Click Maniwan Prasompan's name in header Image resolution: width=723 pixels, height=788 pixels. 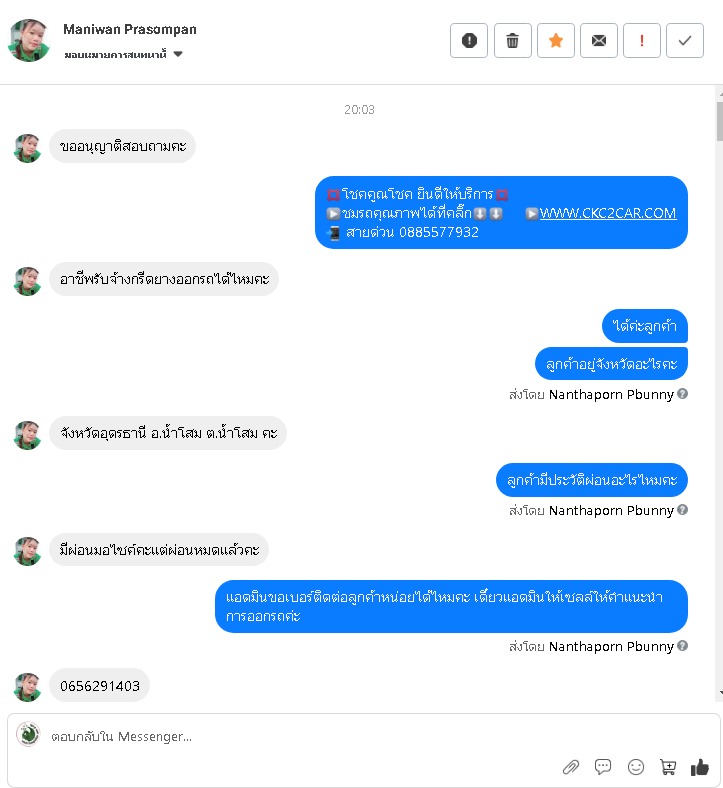pos(130,30)
